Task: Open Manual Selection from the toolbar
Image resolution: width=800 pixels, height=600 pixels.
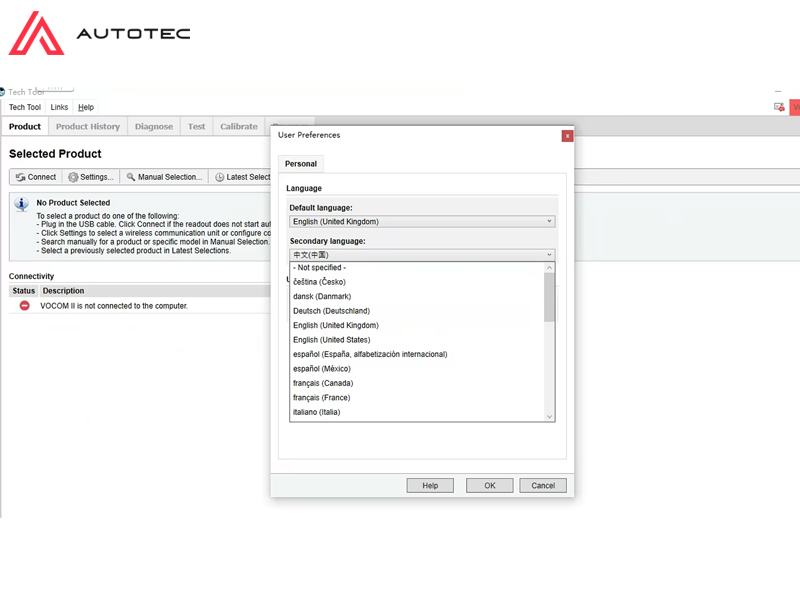Action: [x=164, y=177]
